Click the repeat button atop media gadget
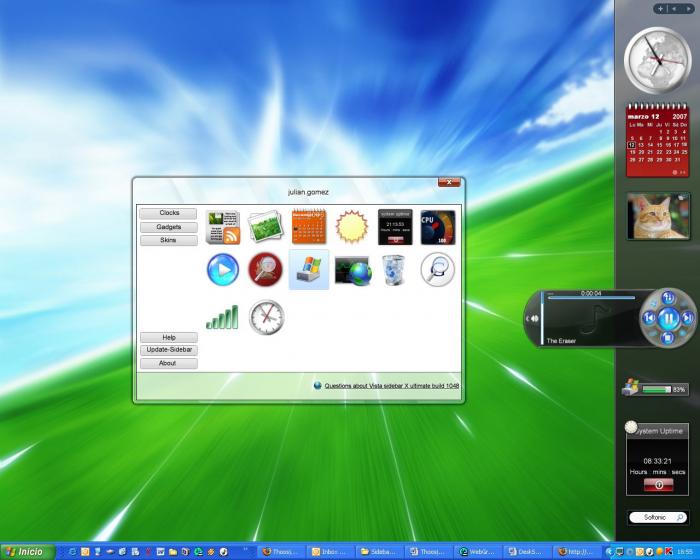This screenshot has height=560, width=700. point(668,297)
